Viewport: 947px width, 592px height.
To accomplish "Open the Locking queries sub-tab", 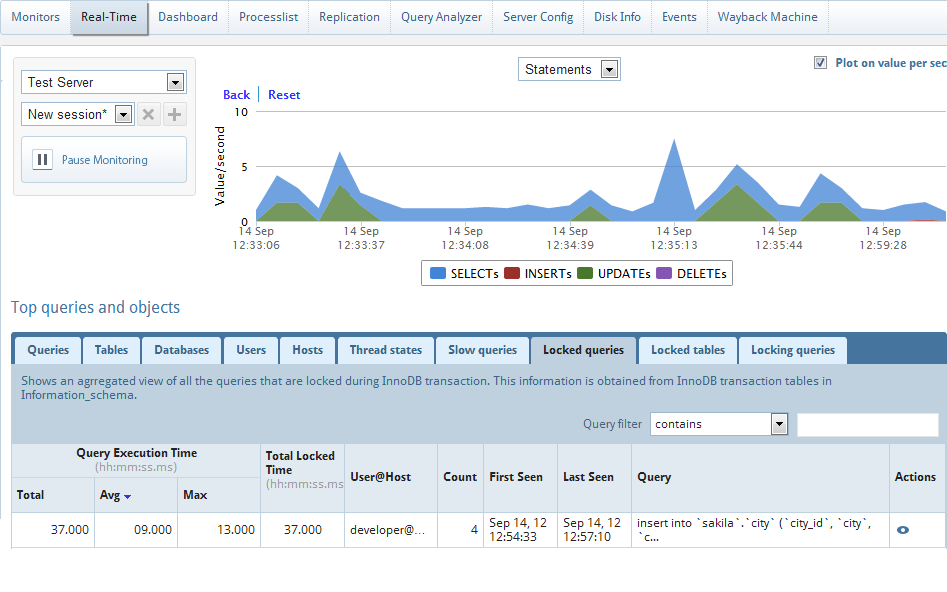I will pos(793,350).
